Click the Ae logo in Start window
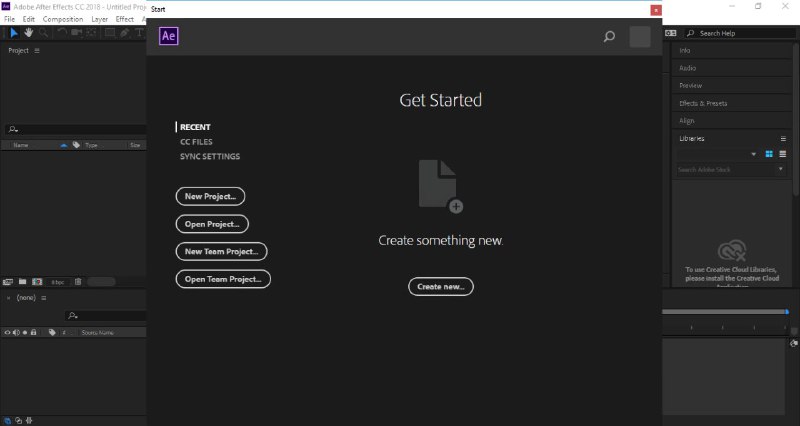The width and height of the screenshot is (800, 426). tap(168, 36)
